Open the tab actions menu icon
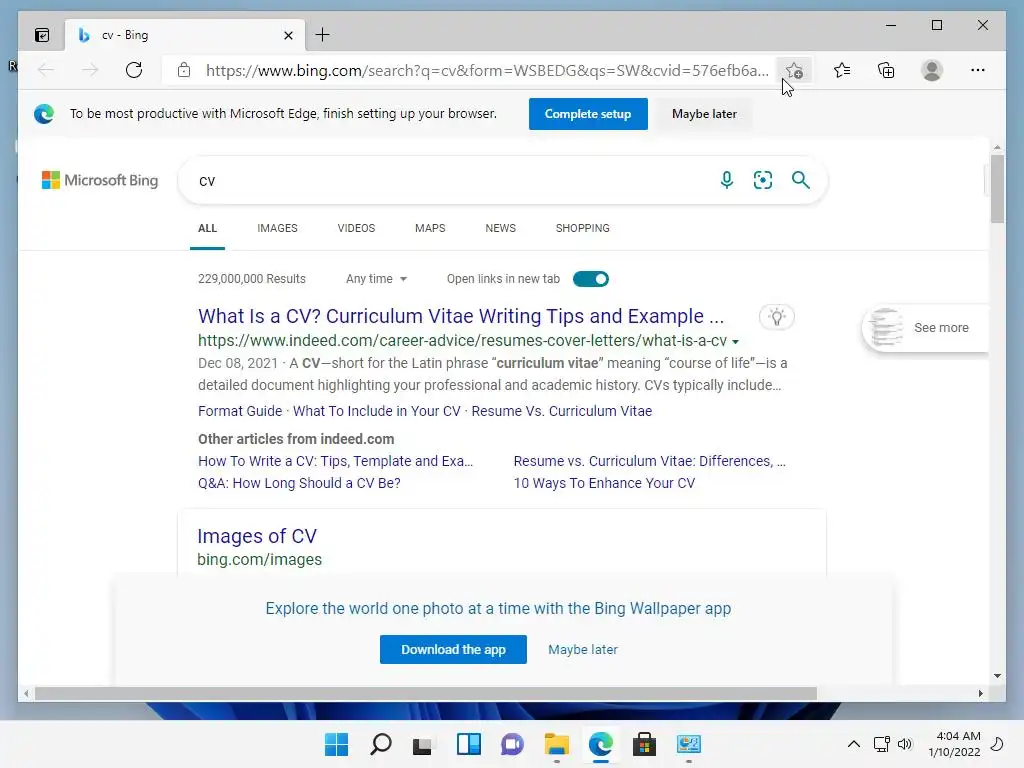The height and width of the screenshot is (768, 1024). coord(42,35)
